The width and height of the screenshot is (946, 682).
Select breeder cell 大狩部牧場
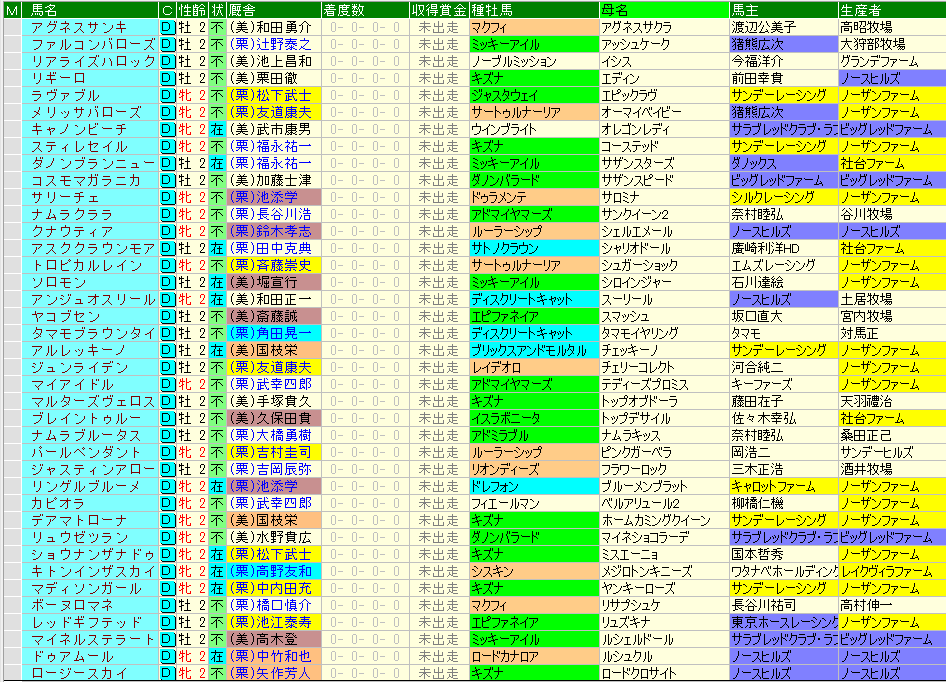pyautogui.click(x=892, y=45)
